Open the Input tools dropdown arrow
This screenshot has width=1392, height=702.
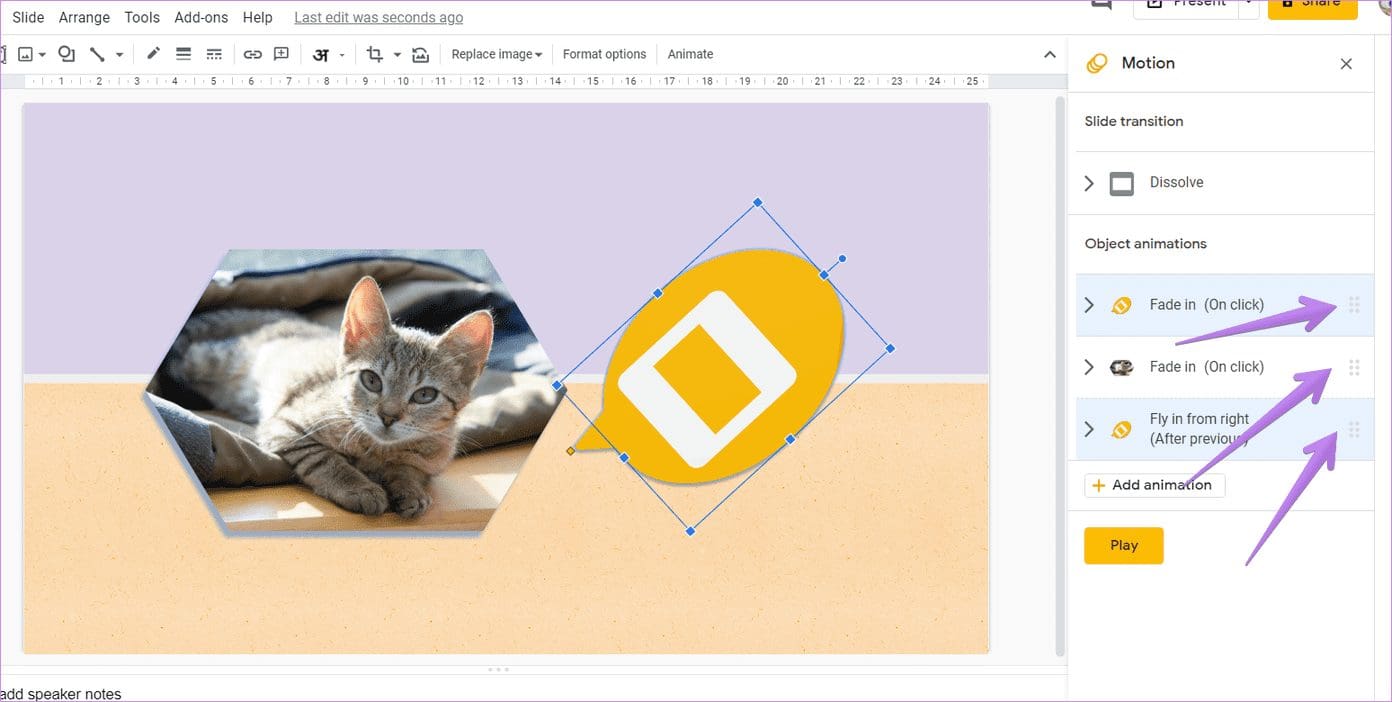click(342, 55)
